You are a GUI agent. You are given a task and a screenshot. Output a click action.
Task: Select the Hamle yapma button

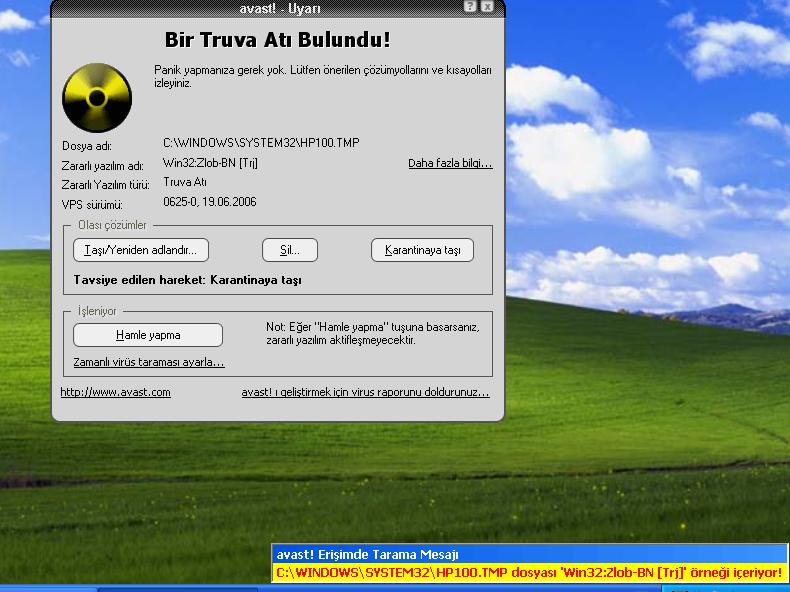click(148, 335)
